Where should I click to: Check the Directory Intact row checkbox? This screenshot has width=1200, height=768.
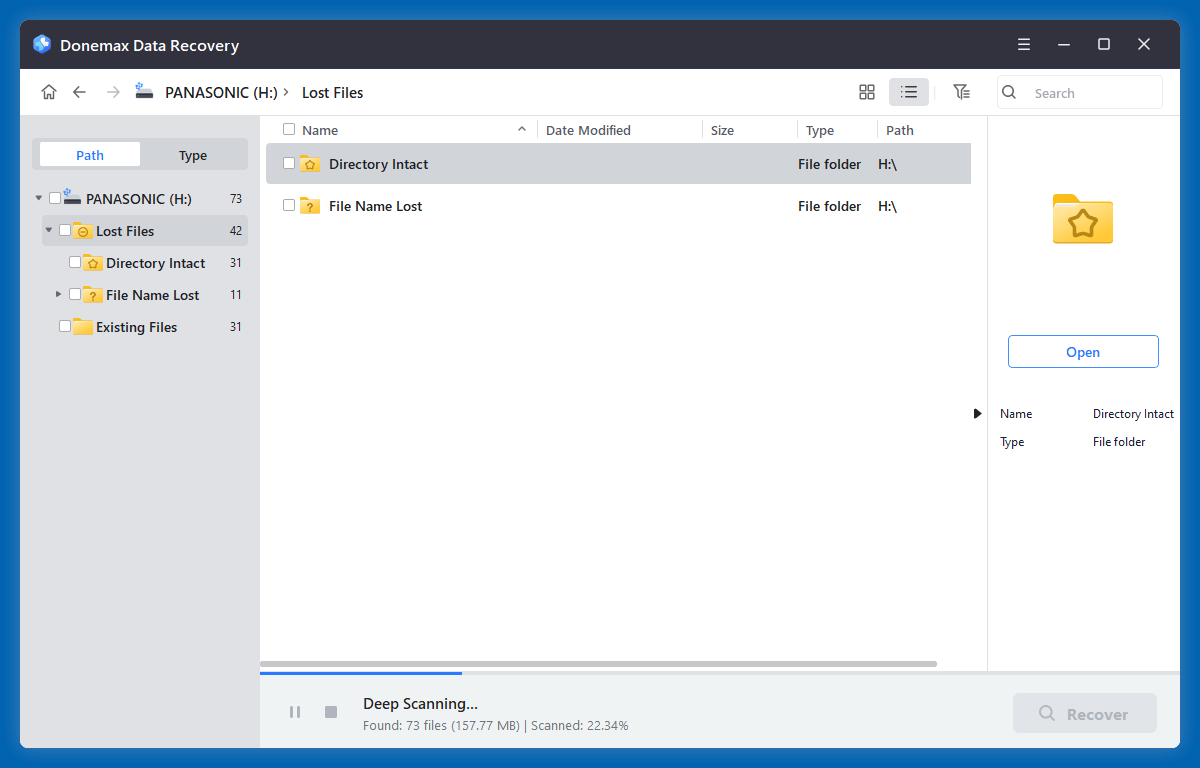coord(289,163)
